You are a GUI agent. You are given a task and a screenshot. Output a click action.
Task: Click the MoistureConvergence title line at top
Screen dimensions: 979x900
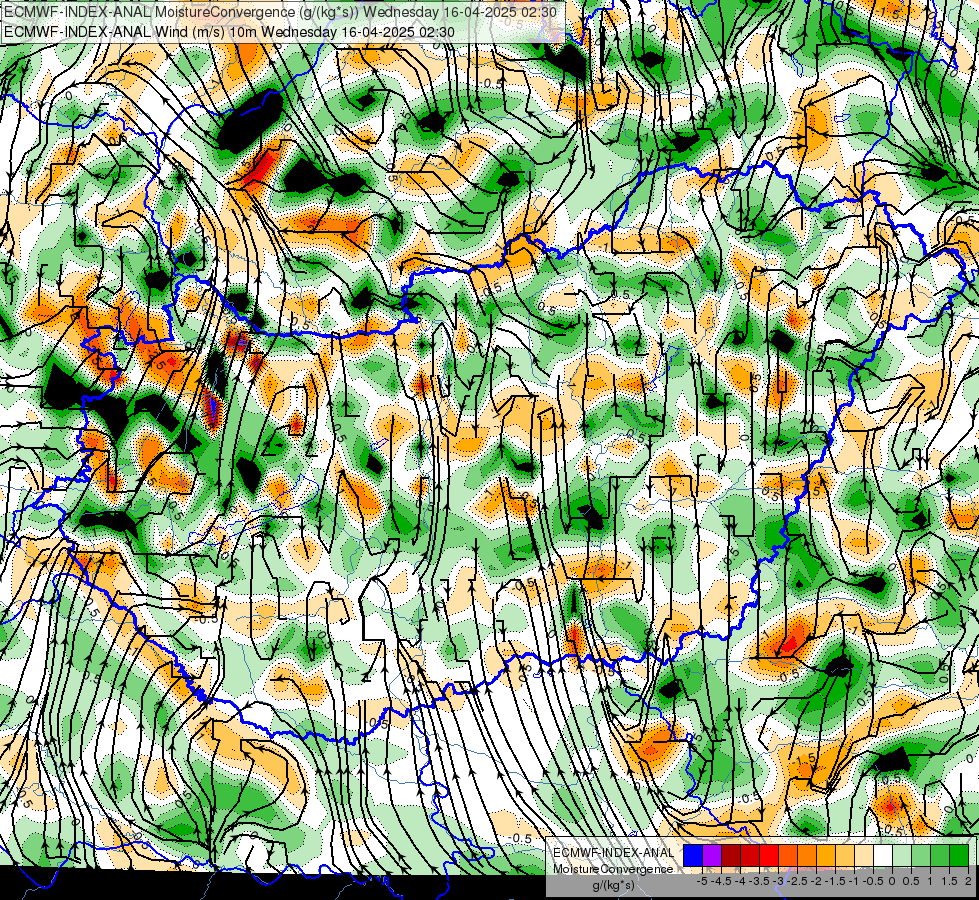tap(280, 12)
